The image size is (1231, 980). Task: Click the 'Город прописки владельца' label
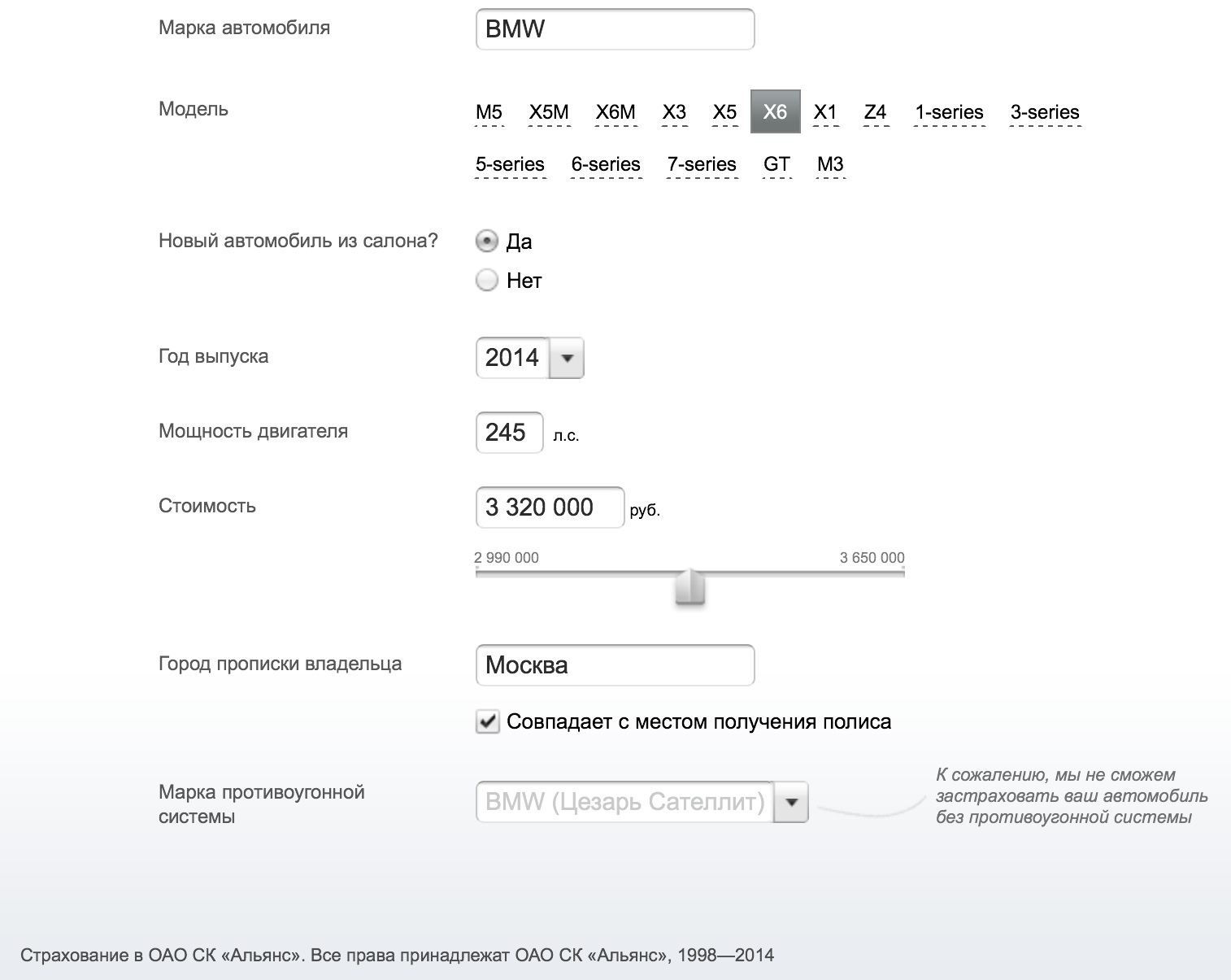coord(280,664)
